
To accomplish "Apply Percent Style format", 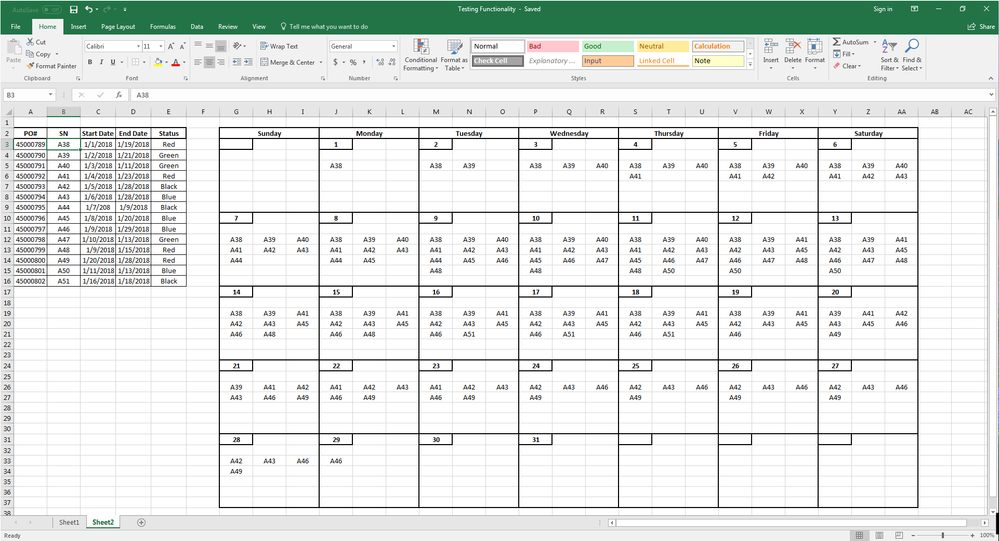I will (353, 62).
